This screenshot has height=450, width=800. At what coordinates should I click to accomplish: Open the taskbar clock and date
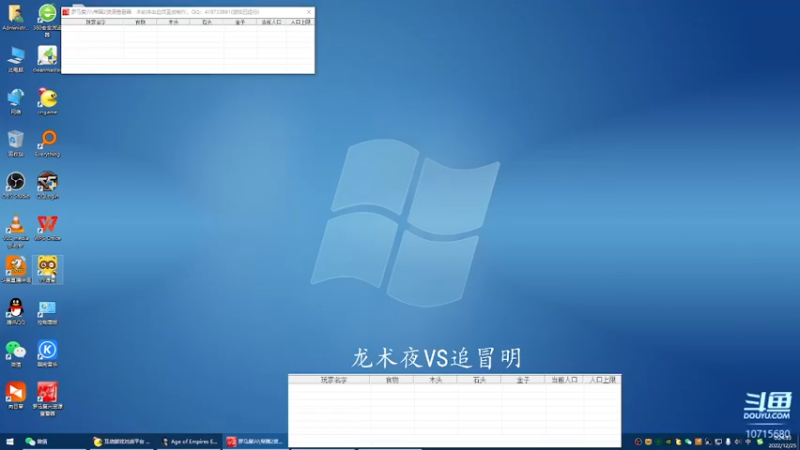(782, 442)
